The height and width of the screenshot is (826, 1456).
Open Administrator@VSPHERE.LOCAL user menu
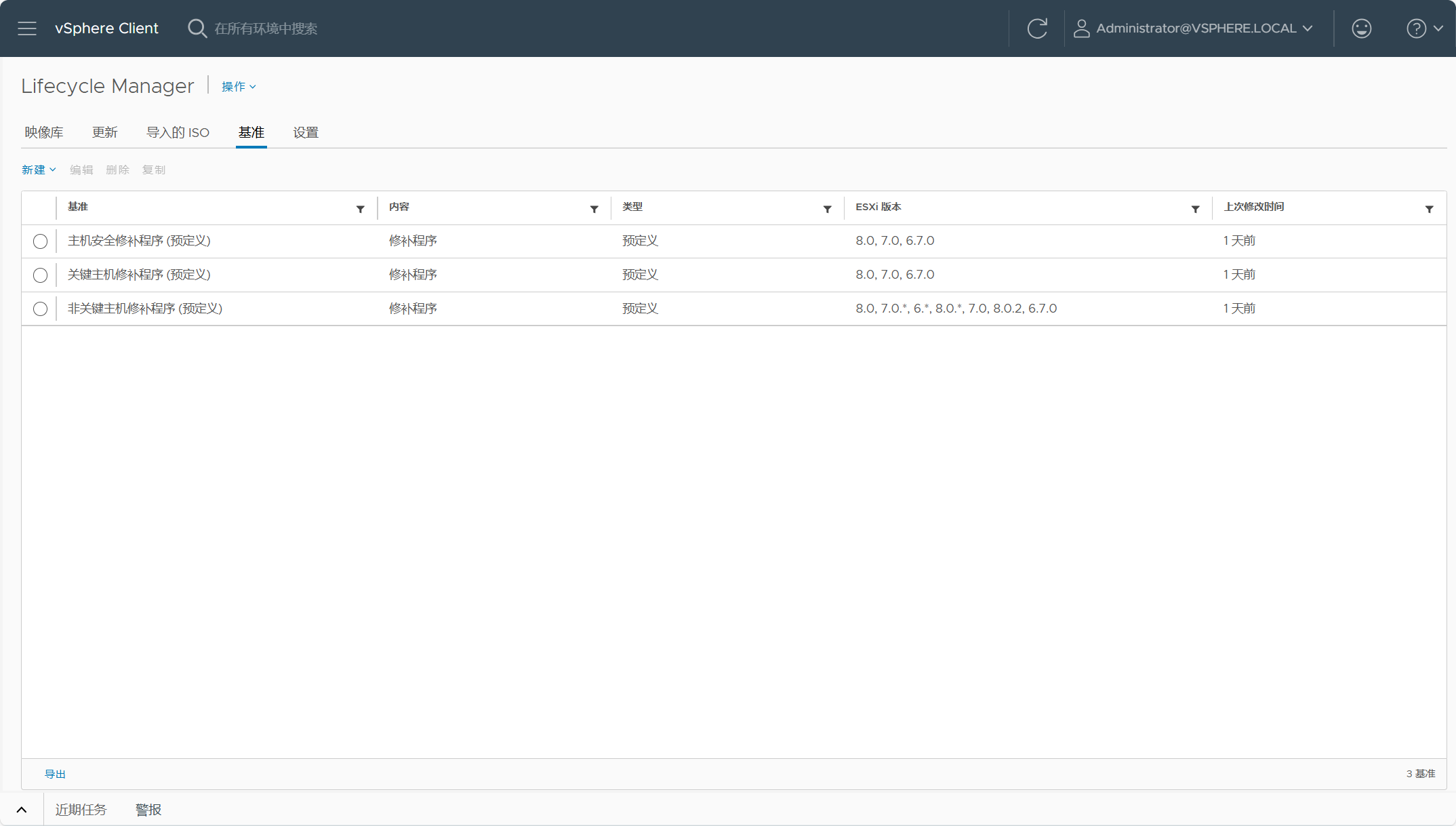click(1194, 28)
